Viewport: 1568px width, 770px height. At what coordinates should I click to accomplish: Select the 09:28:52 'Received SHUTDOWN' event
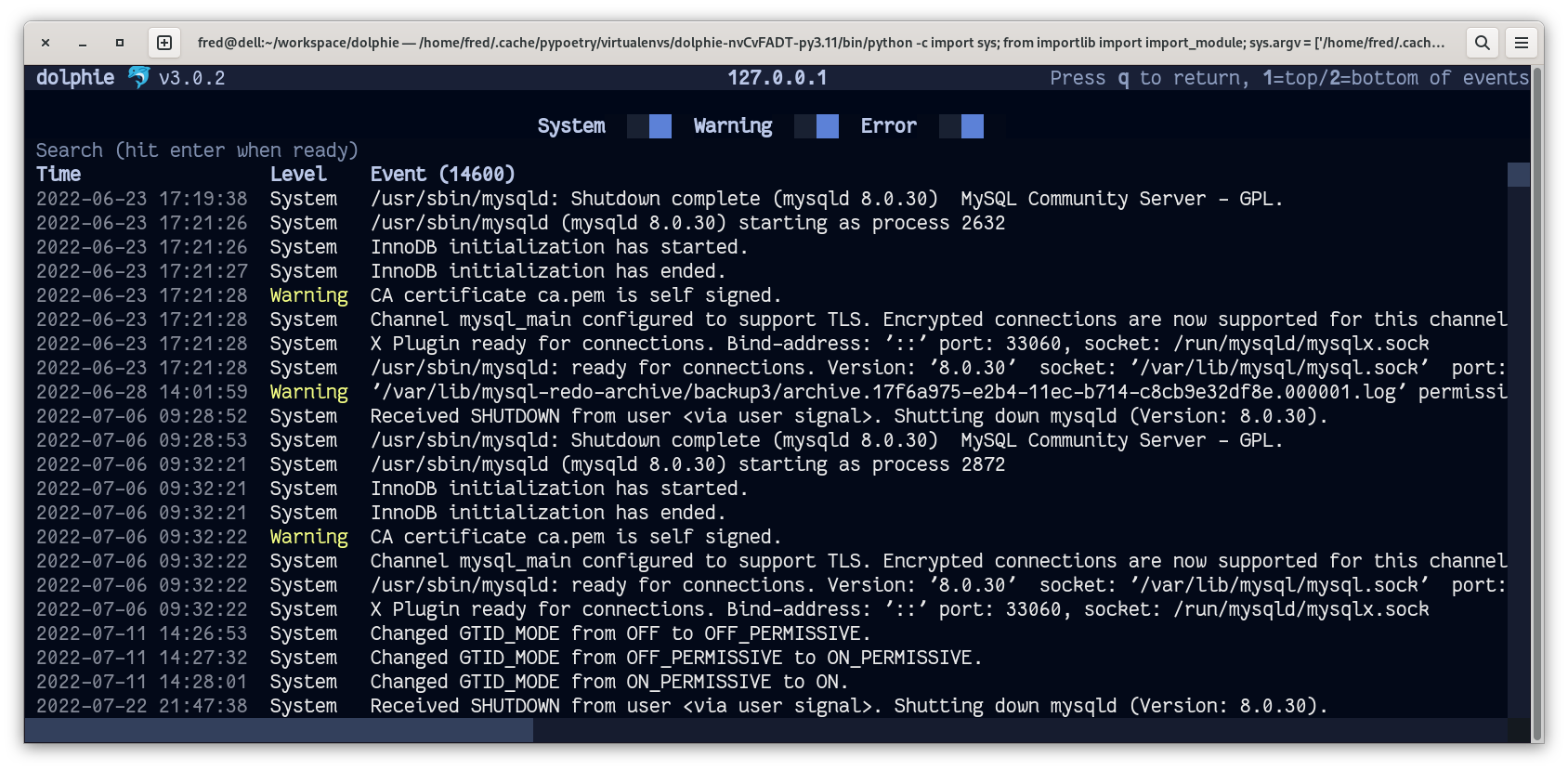point(849,416)
